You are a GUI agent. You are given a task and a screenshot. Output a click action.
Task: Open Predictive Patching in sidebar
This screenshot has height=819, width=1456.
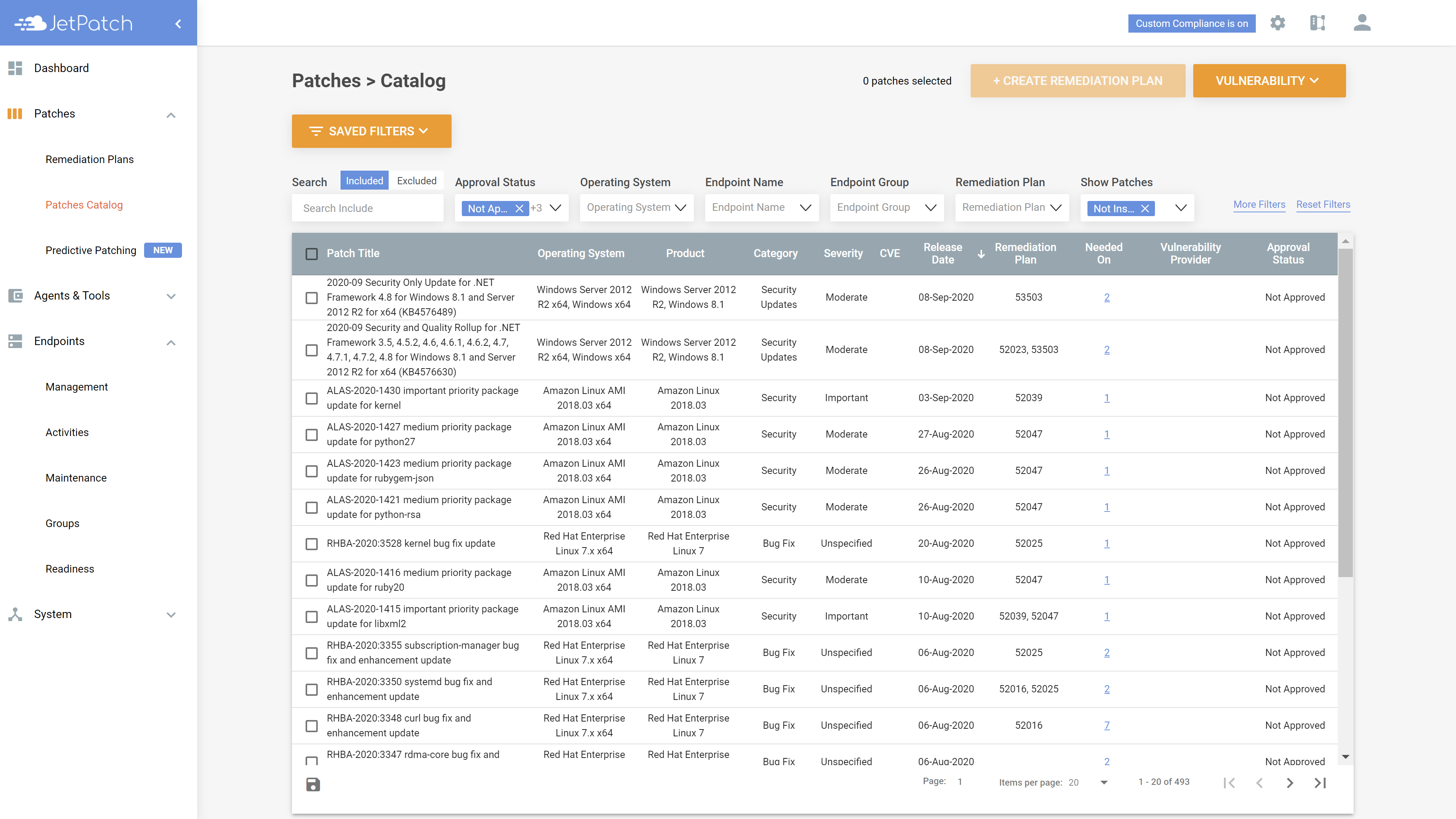click(91, 250)
